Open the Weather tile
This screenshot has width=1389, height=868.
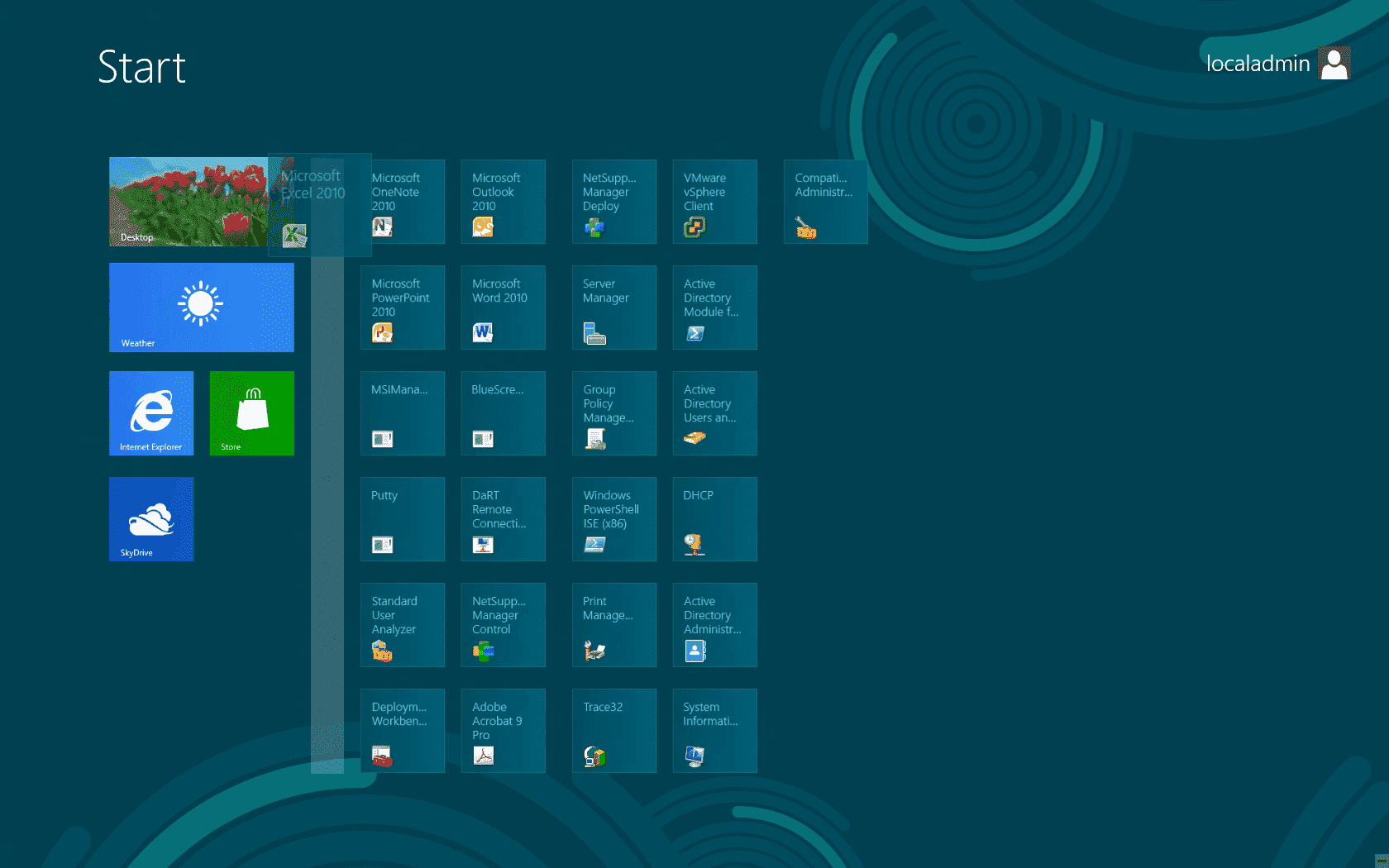point(202,308)
